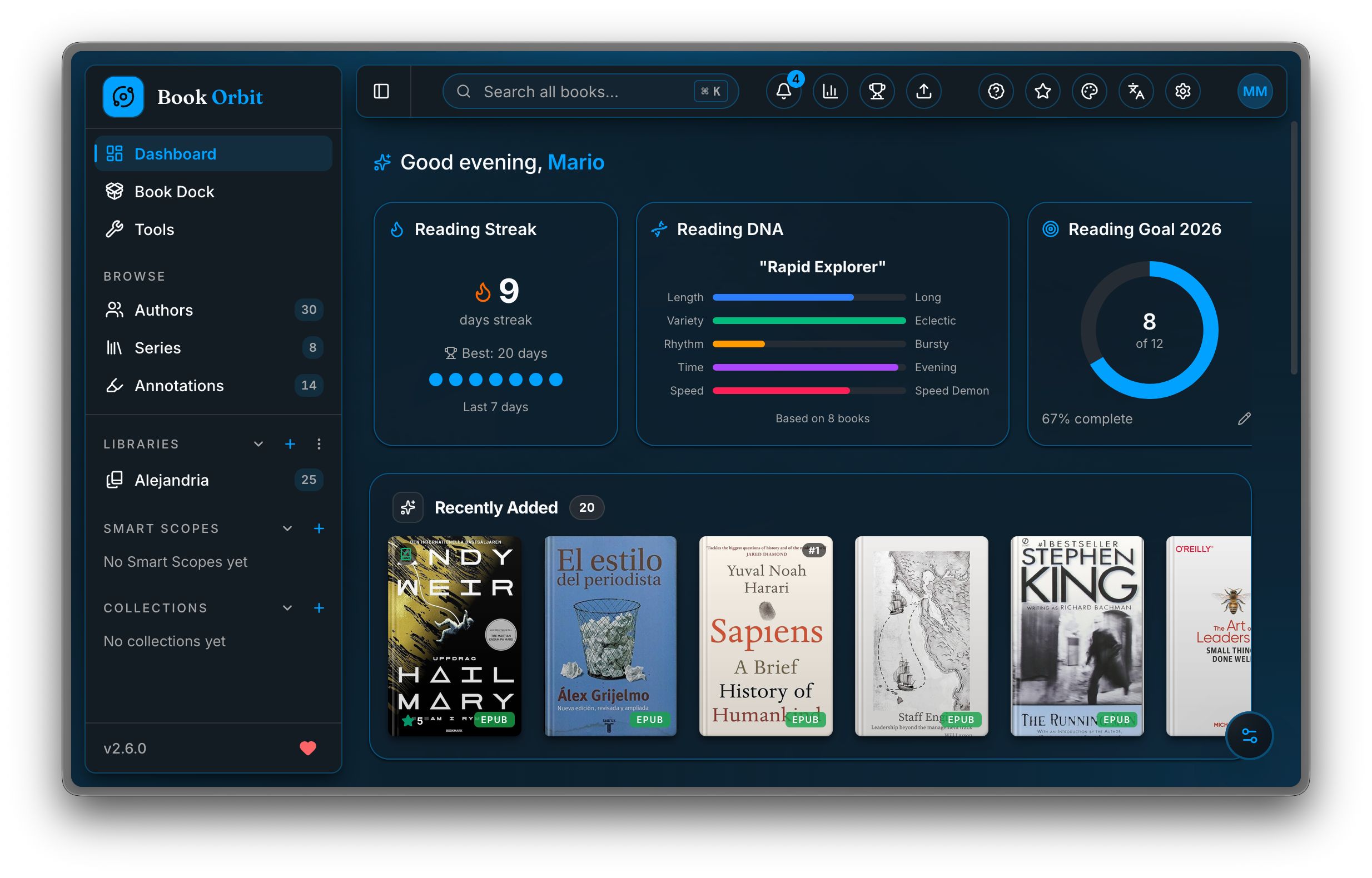Collapse the Libraries section chevron
Screen dimensions: 1372x878
[259, 444]
